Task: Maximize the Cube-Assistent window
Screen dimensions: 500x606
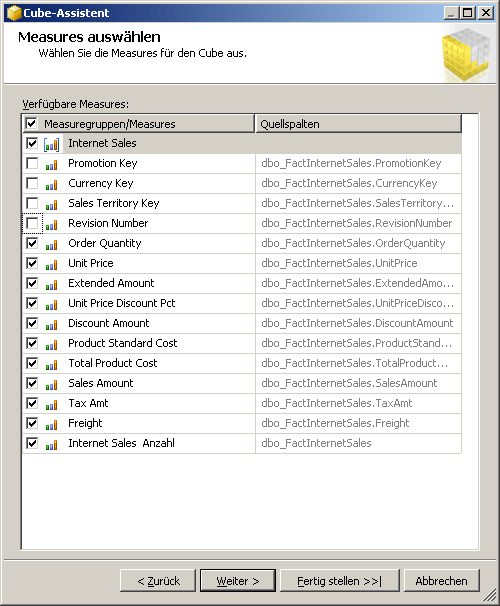Action: pyautogui.click(x=468, y=13)
